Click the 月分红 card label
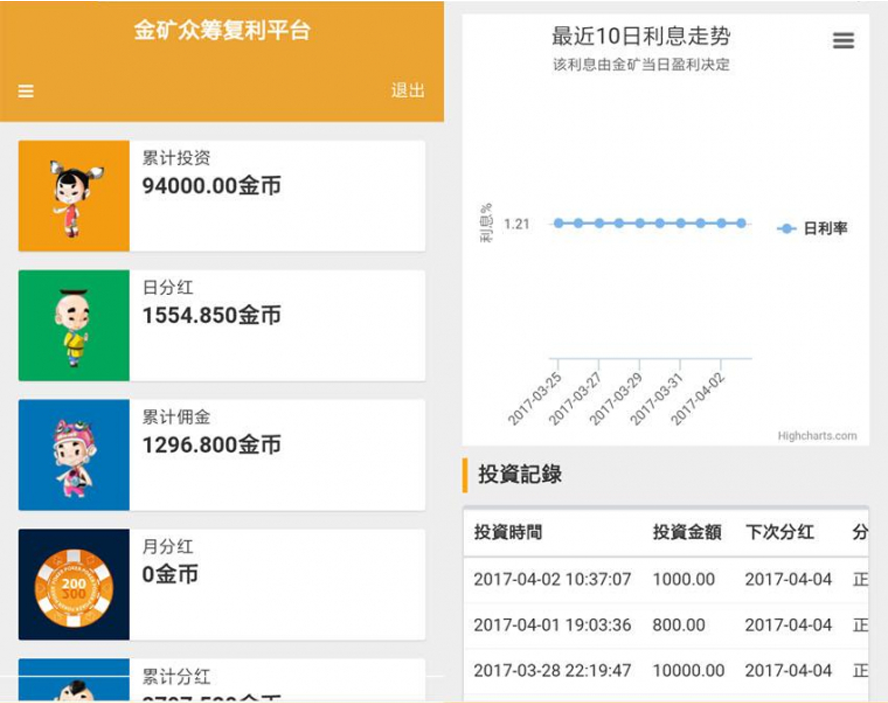The width and height of the screenshot is (888, 703). [168, 547]
